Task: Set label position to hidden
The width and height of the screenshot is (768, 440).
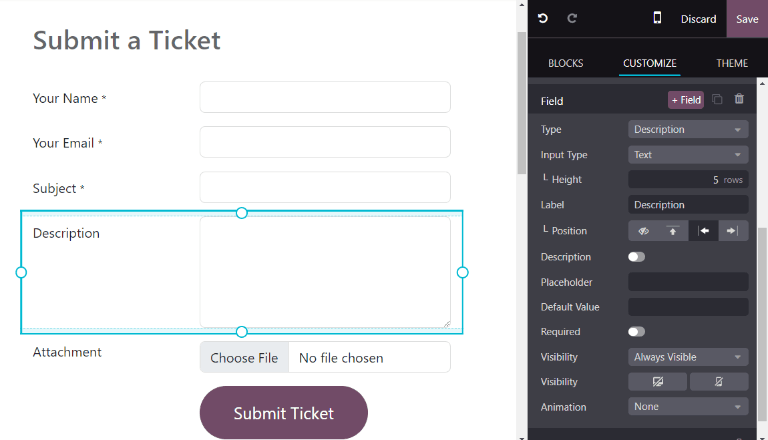Action: [644, 231]
